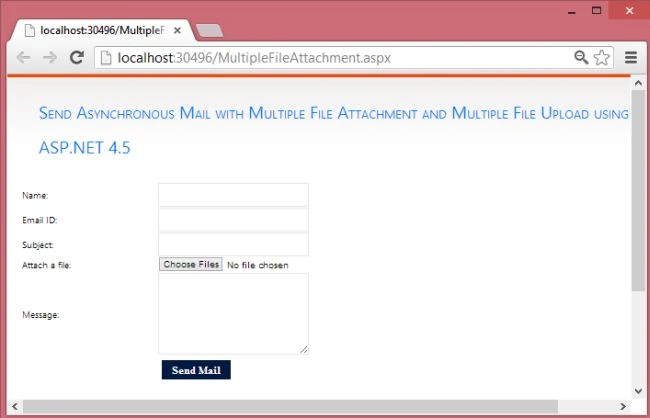
Task: Reload the page with refresh icon
Action: [77, 57]
